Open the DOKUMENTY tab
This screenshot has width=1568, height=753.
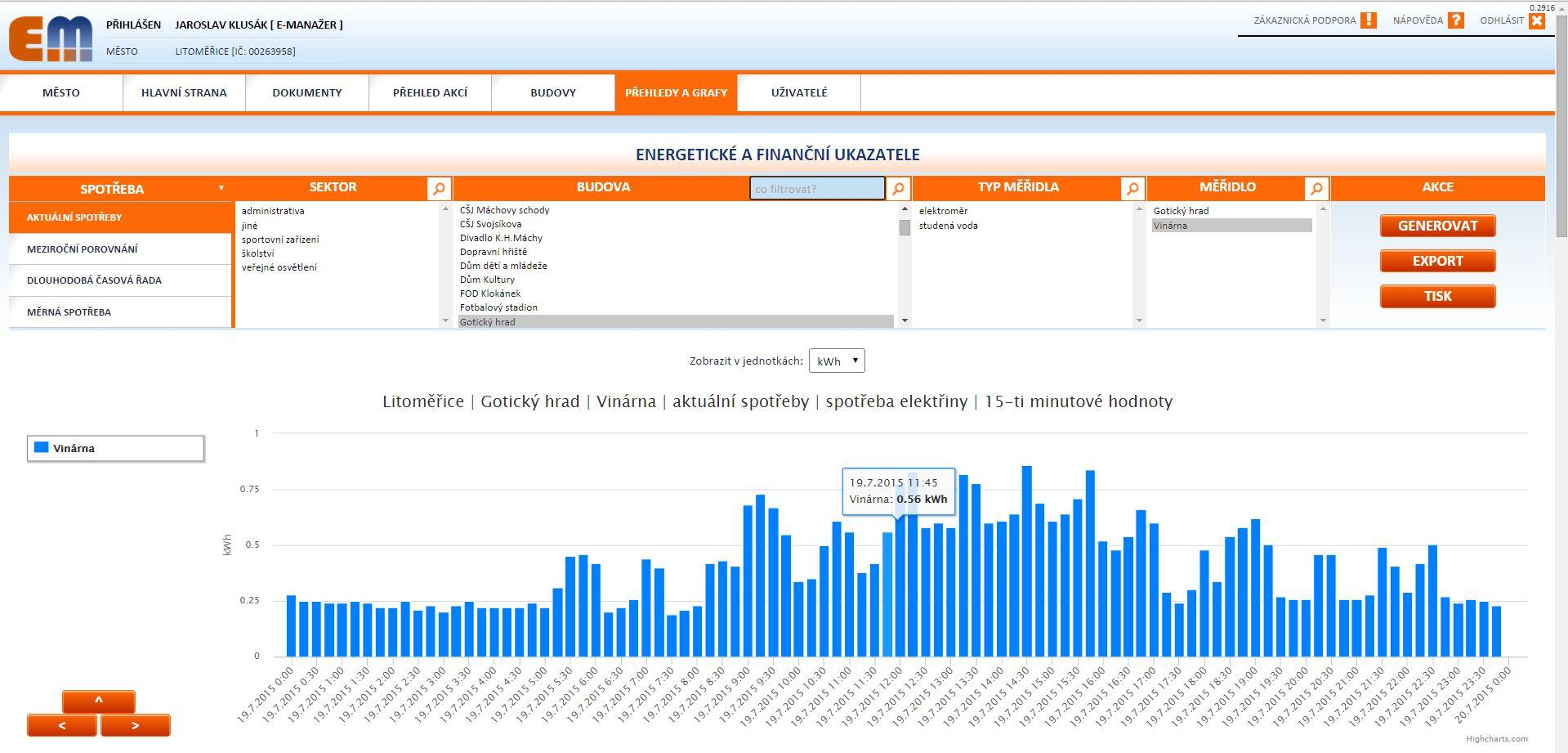pyautogui.click(x=307, y=92)
